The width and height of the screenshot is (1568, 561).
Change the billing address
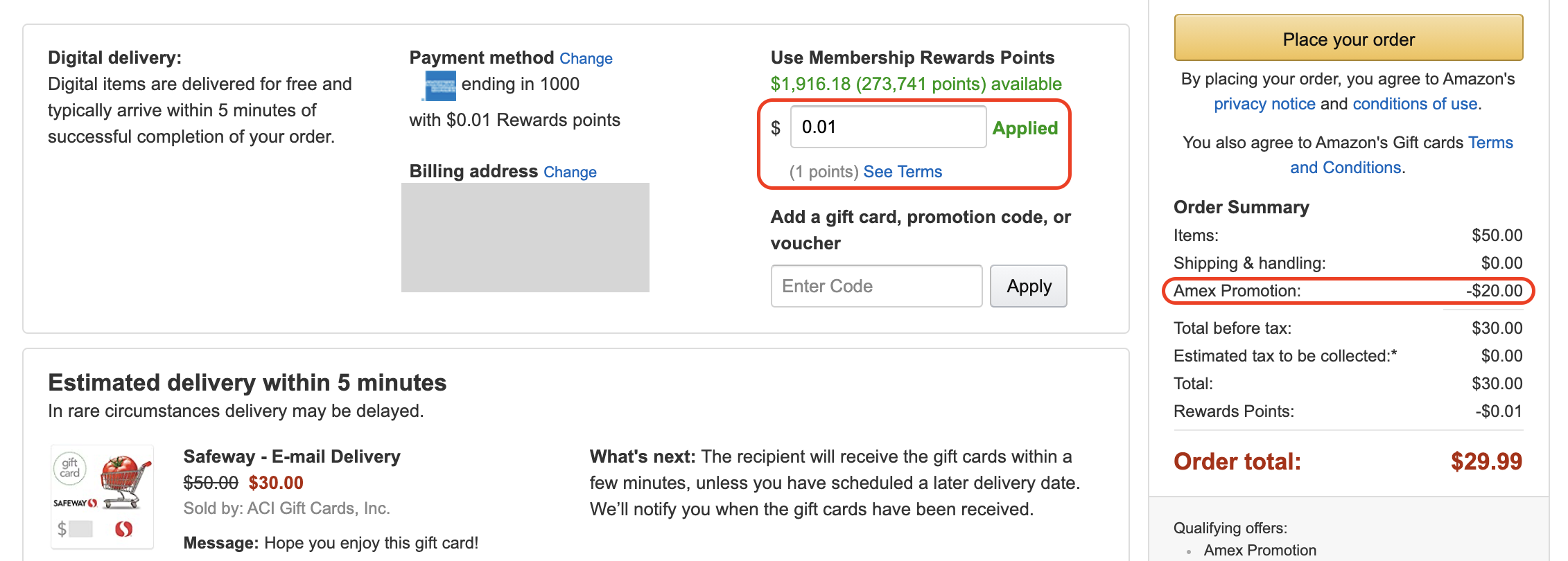click(570, 172)
